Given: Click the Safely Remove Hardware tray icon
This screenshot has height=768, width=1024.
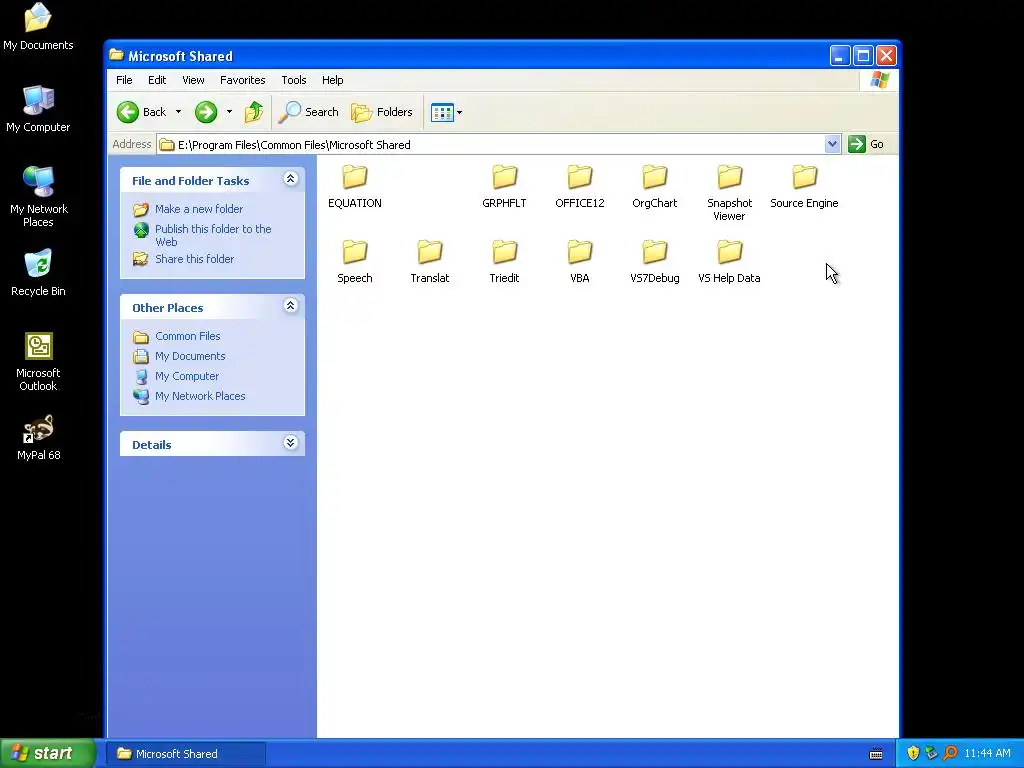Looking at the screenshot, I should (x=931, y=754).
